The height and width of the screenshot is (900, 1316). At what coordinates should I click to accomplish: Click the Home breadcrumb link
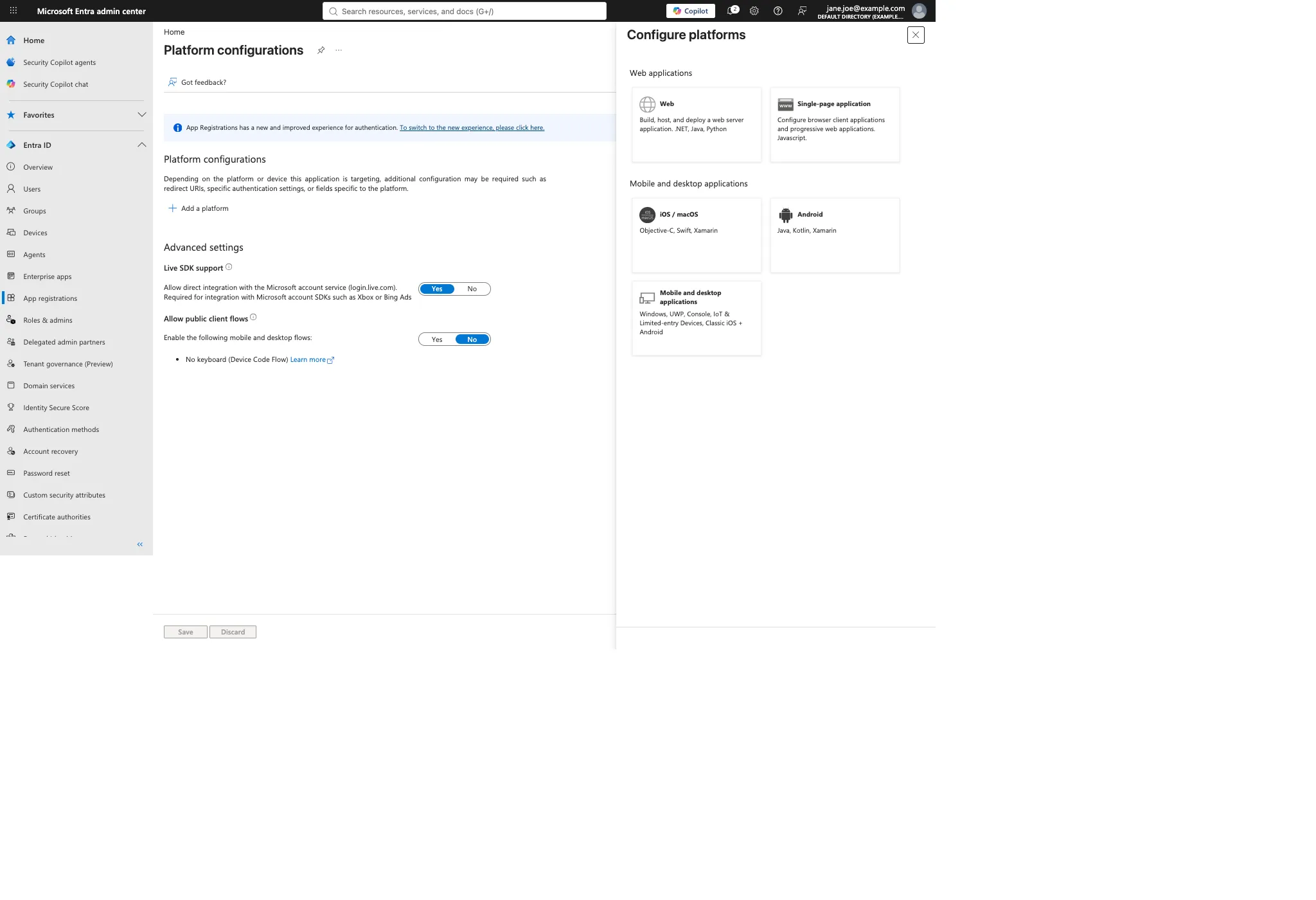click(174, 32)
